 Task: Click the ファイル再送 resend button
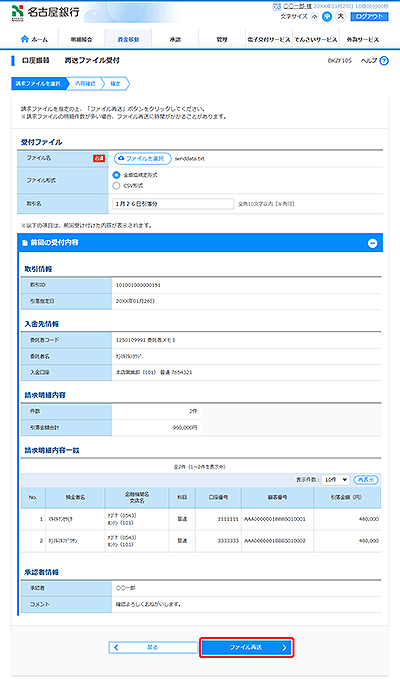(x=246, y=647)
